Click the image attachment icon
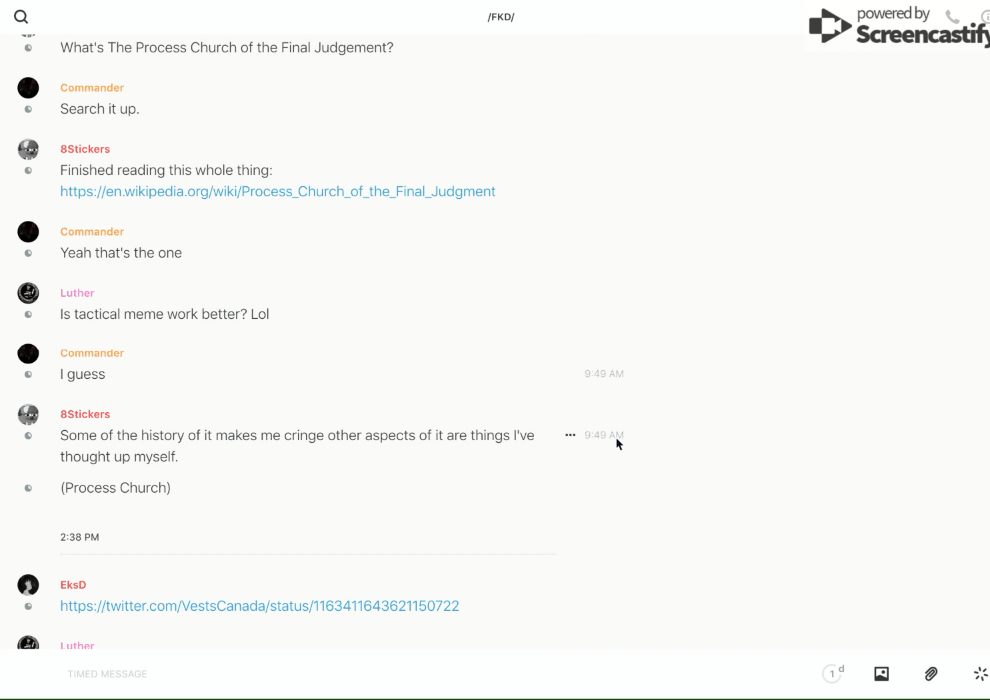This screenshot has width=990, height=700. (881, 674)
